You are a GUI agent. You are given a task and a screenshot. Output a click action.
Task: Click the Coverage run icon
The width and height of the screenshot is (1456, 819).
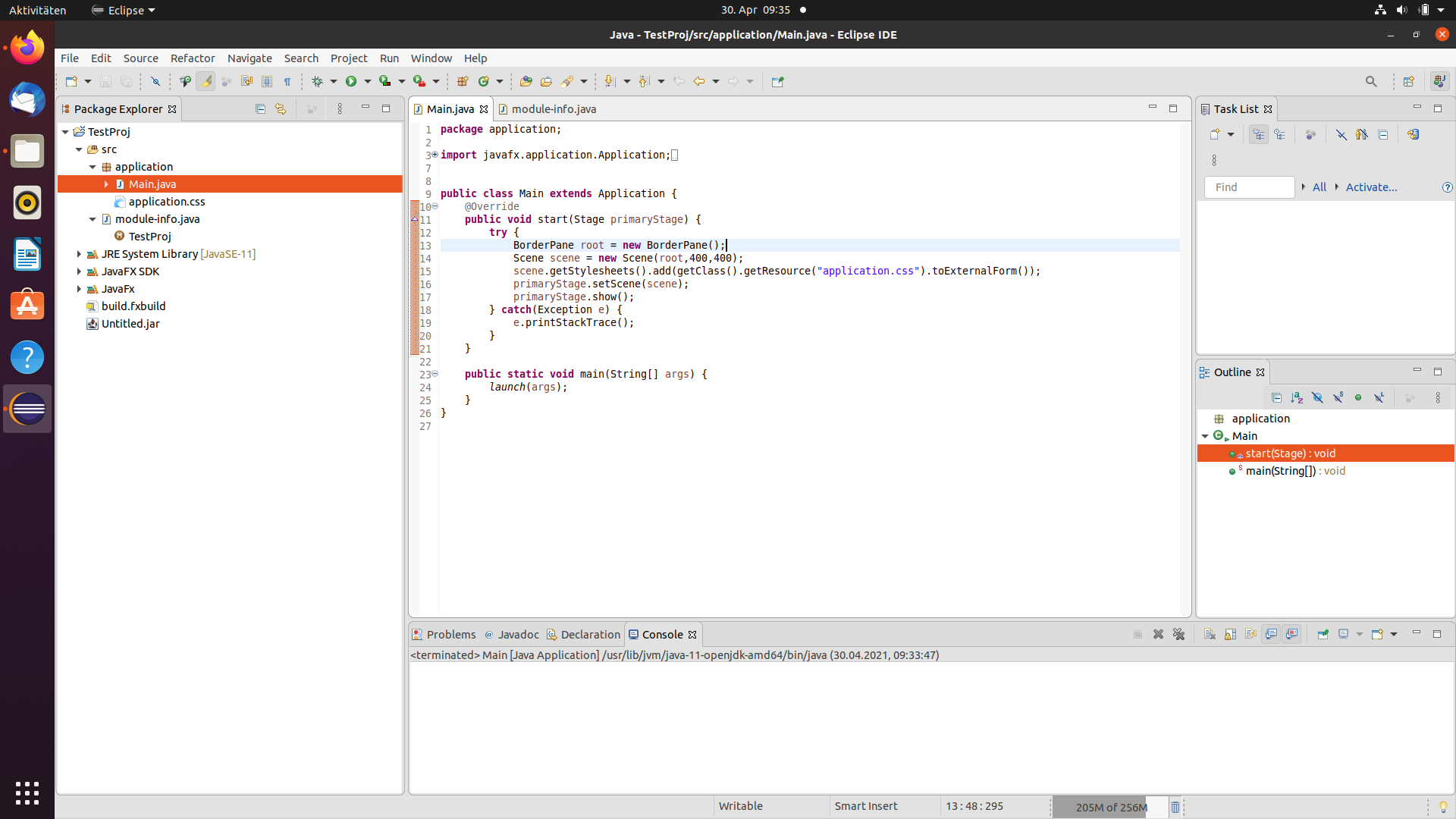point(385,81)
